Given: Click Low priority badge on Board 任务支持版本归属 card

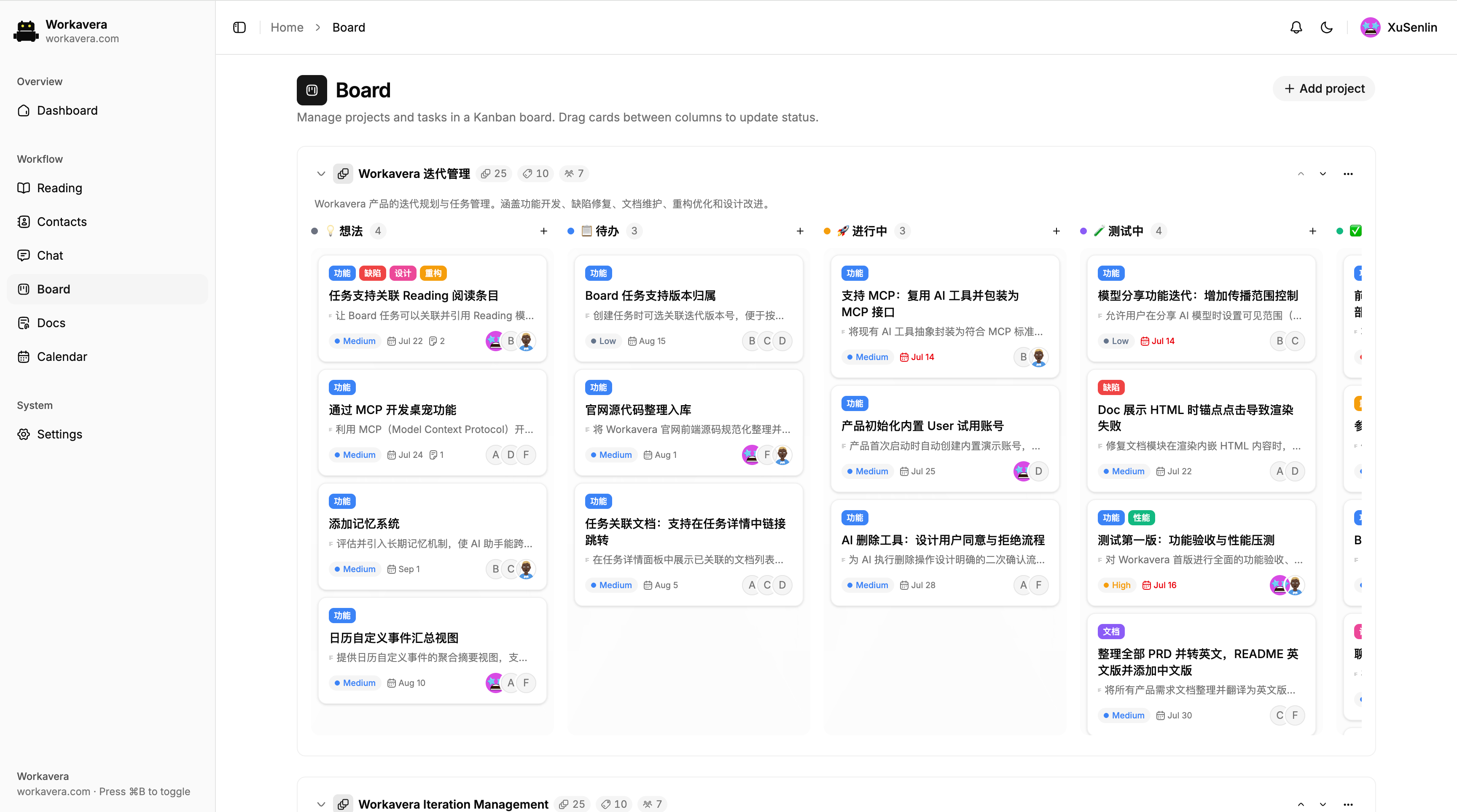Looking at the screenshot, I should pos(603,341).
